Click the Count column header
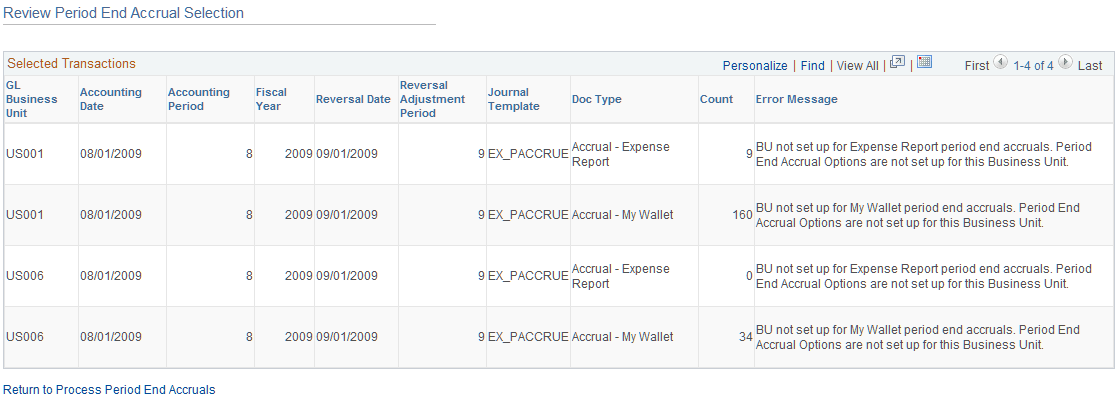Screen dimensions: 1117x401 [716, 99]
